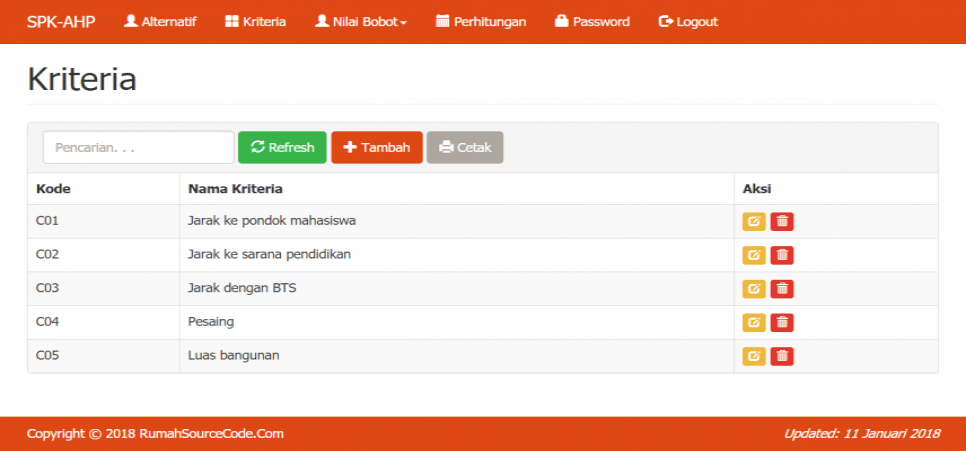Remove the Pesaing row with trash icon
The image size is (966, 451).
pos(782,322)
